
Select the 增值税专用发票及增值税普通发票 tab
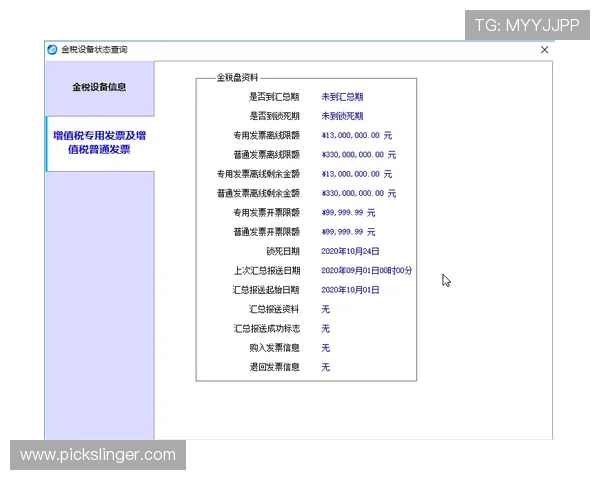click(x=99, y=143)
